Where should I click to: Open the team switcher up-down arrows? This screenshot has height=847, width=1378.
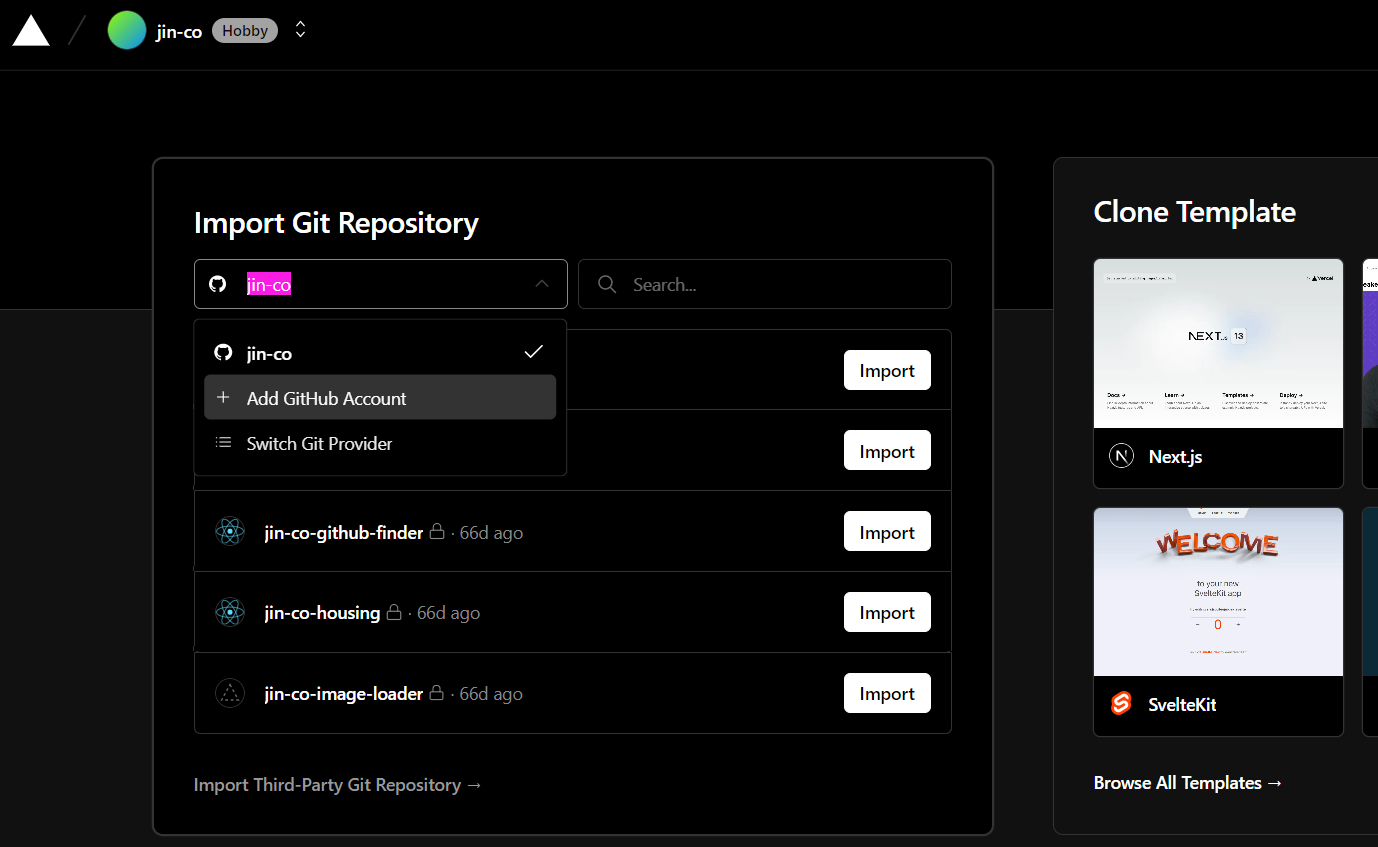tap(300, 31)
